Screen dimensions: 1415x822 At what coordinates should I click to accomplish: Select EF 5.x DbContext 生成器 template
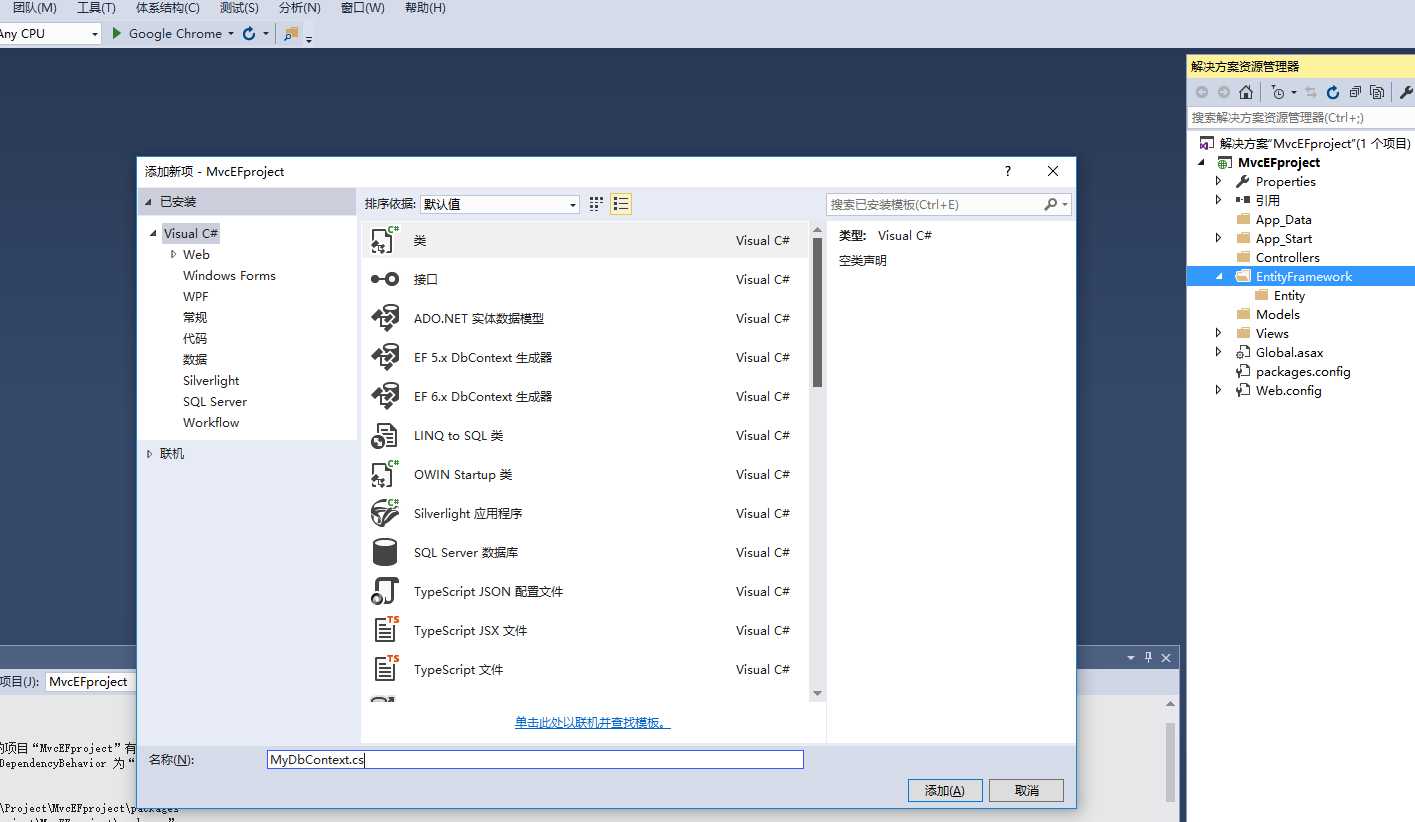[x=585, y=357]
